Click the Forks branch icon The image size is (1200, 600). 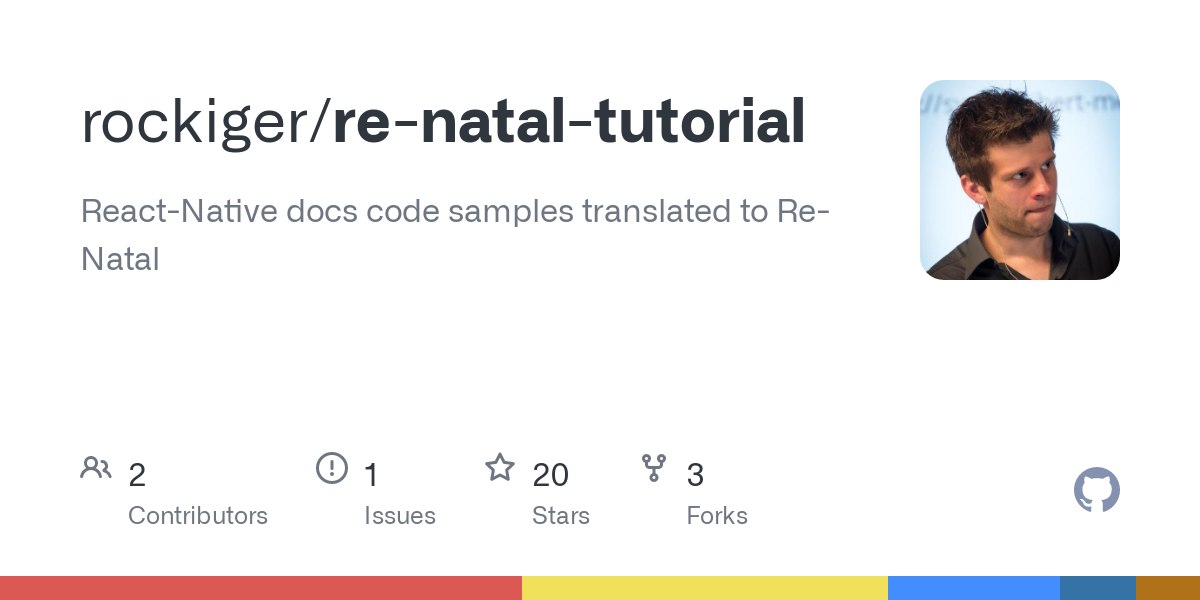click(x=654, y=468)
